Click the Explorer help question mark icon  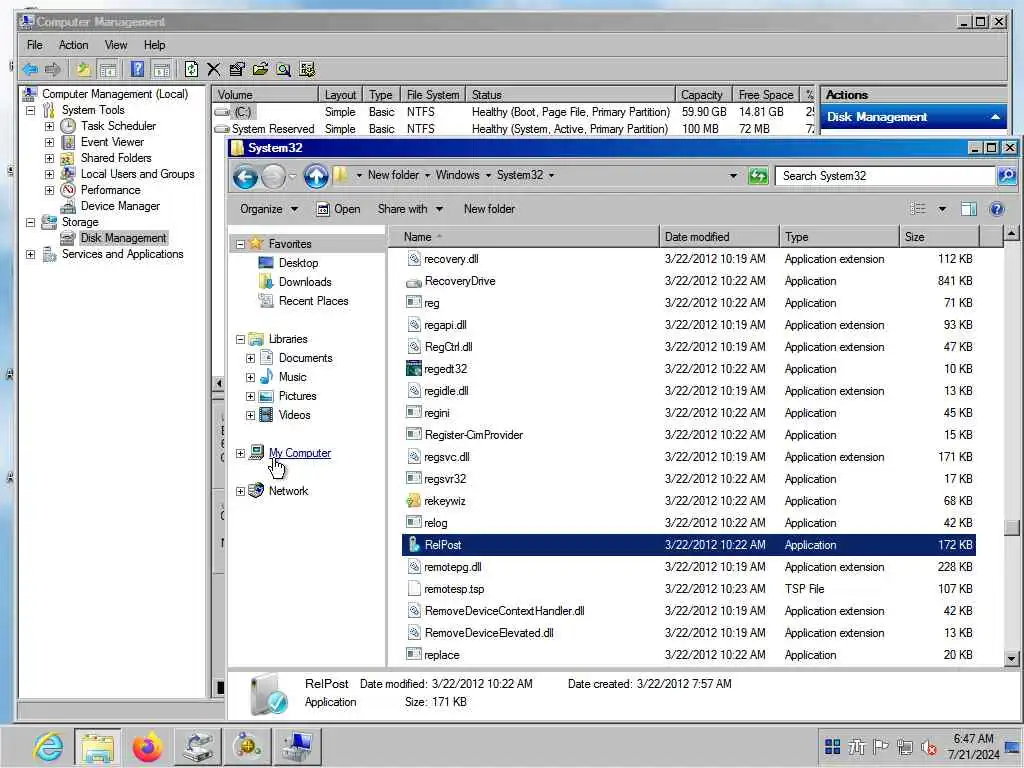pos(997,209)
